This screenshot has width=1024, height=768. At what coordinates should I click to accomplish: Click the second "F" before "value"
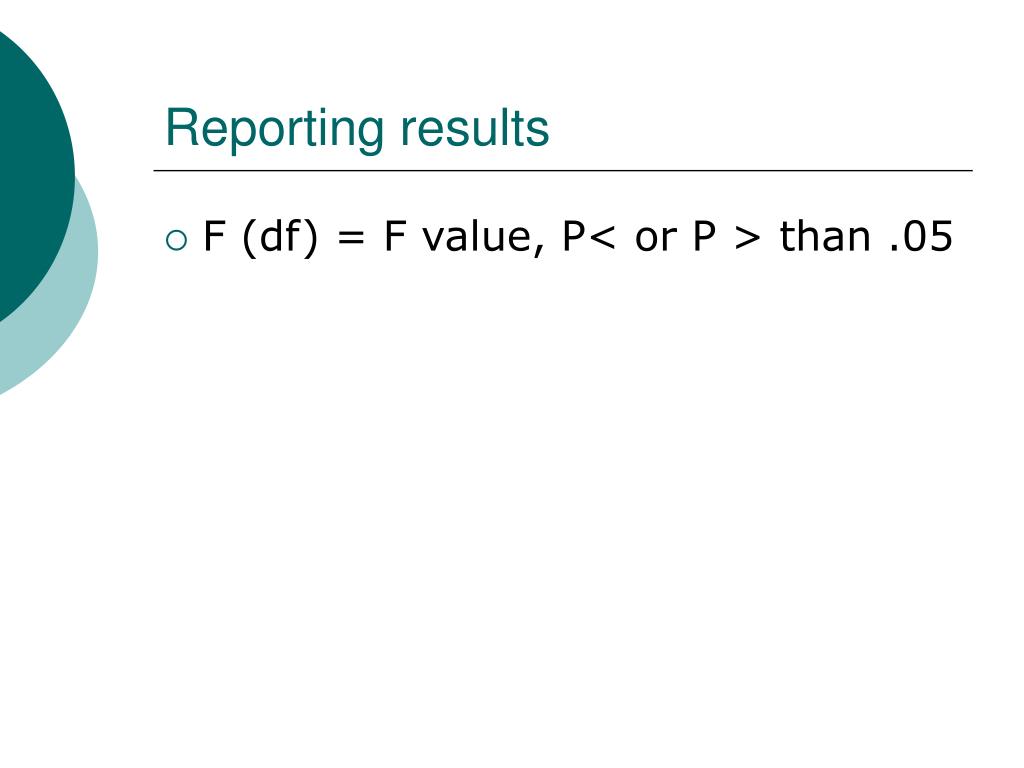tap(394, 236)
